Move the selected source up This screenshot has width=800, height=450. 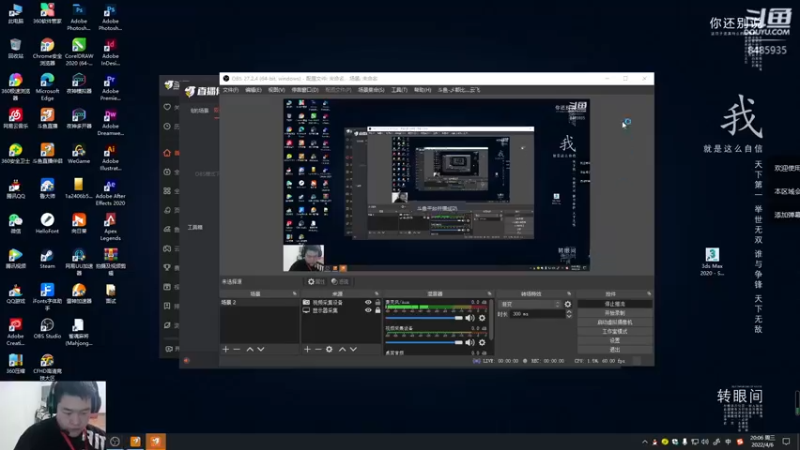coord(342,349)
